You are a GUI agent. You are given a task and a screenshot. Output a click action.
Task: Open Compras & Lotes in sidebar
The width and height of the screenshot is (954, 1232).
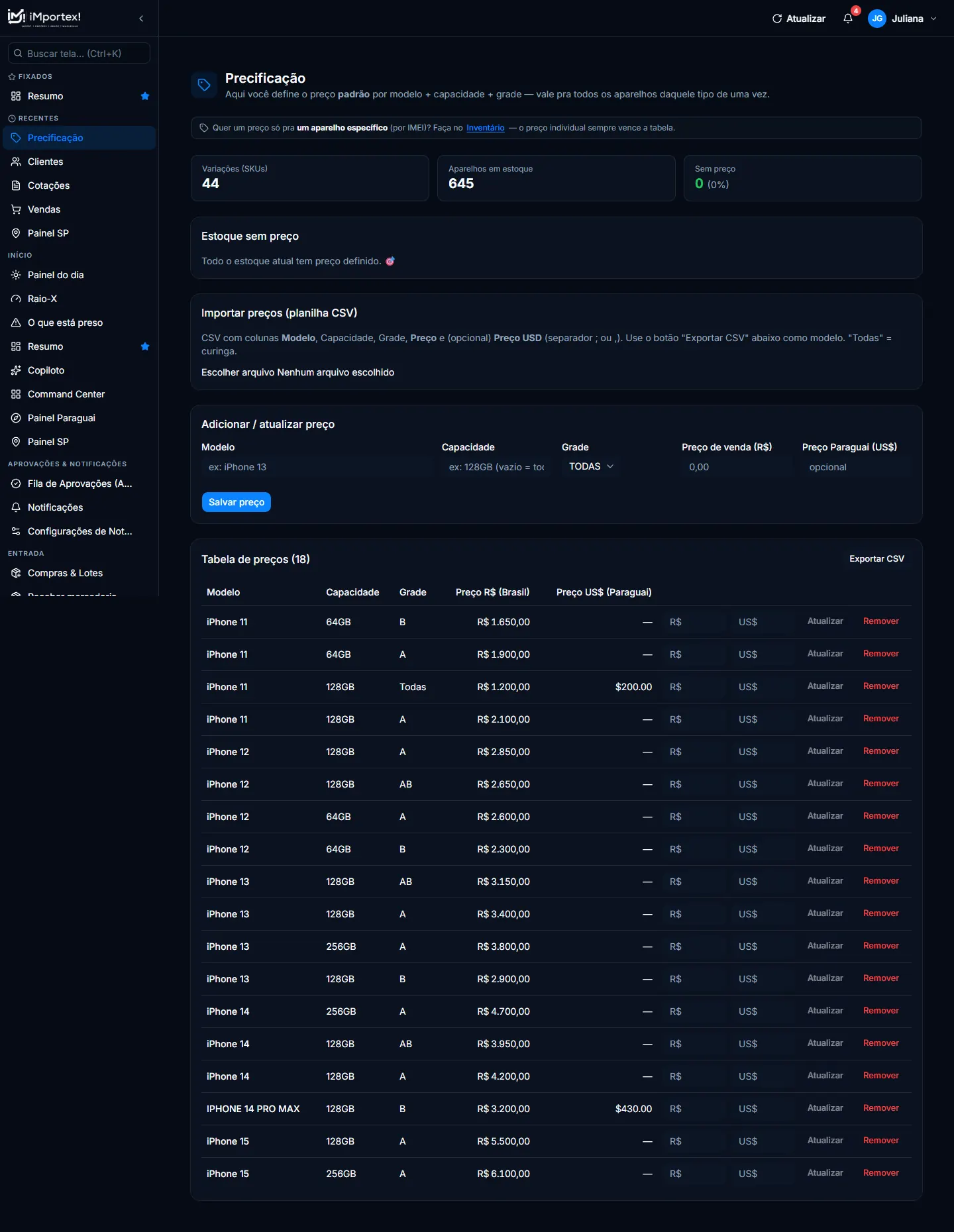(79, 573)
